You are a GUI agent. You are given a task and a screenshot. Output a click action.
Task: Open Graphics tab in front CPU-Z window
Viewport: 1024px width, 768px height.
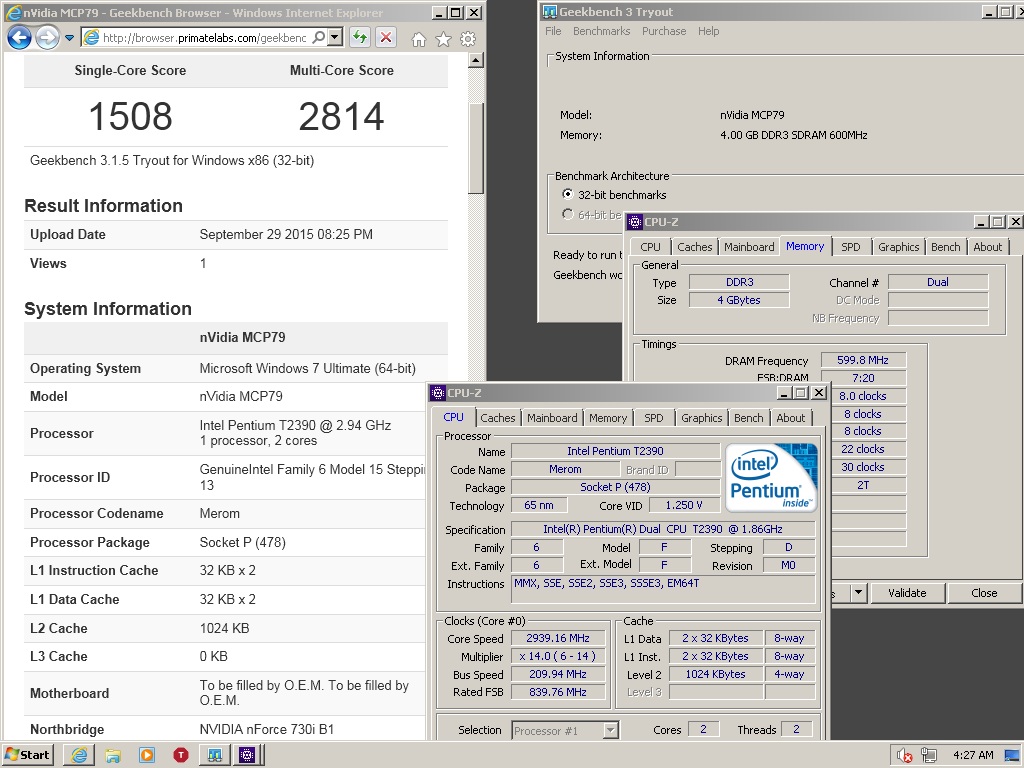pos(701,419)
